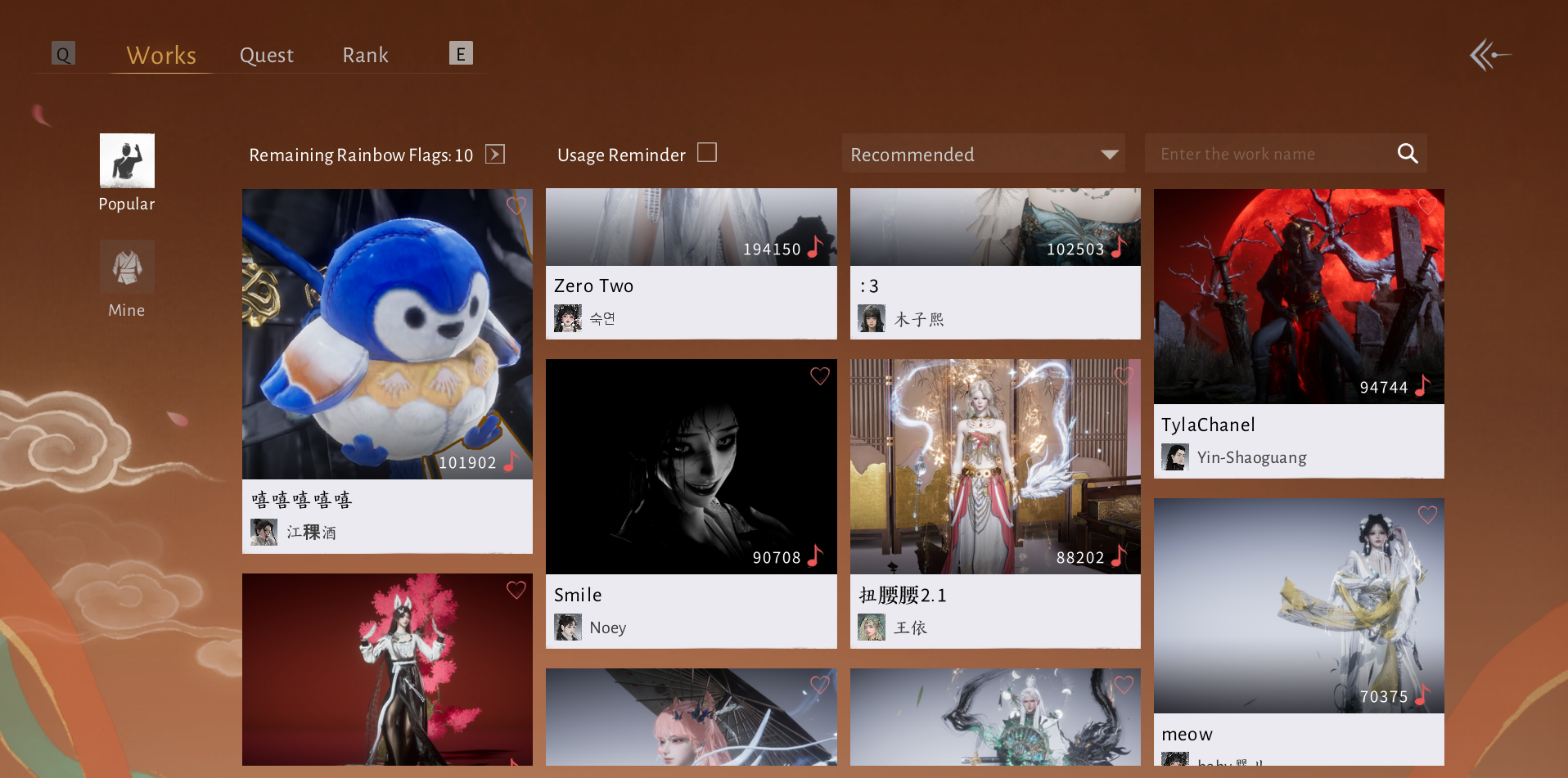This screenshot has width=1568, height=778.
Task: Click the TylaChanel title
Action: click(1208, 425)
